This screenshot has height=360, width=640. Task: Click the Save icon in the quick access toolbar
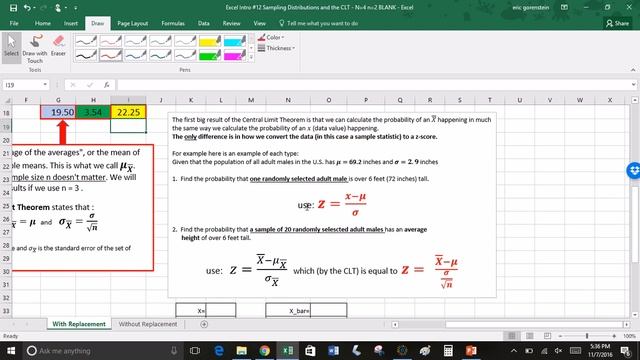coord(13,7)
